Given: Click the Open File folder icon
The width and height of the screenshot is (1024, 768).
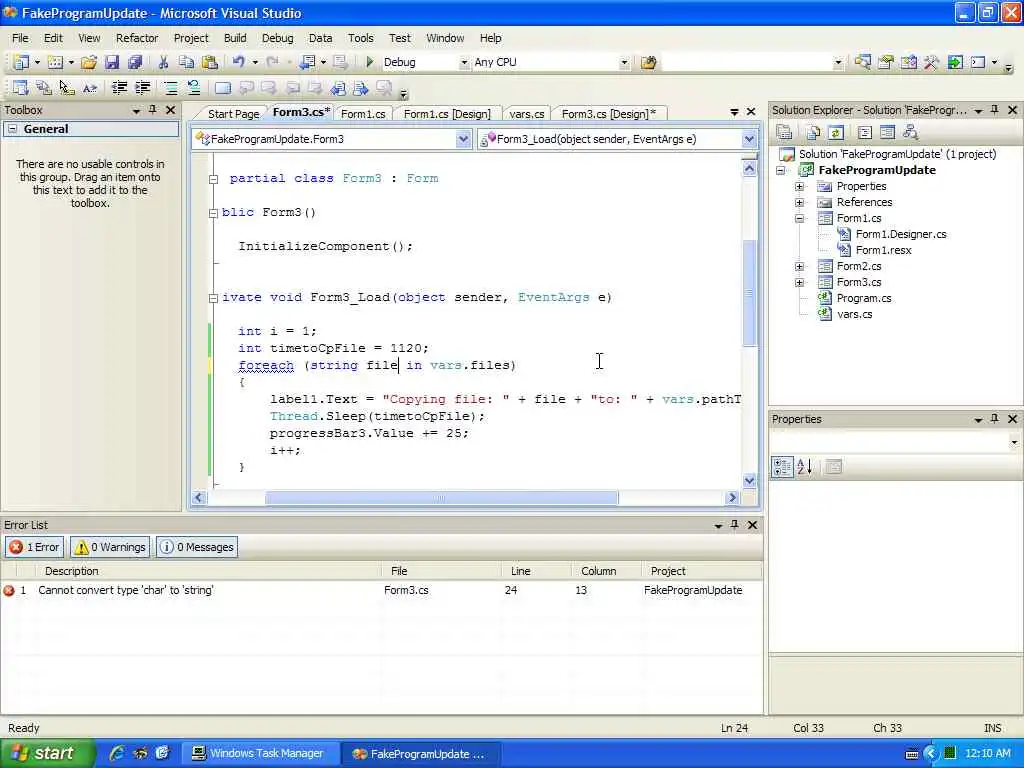Looking at the screenshot, I should tap(89, 62).
